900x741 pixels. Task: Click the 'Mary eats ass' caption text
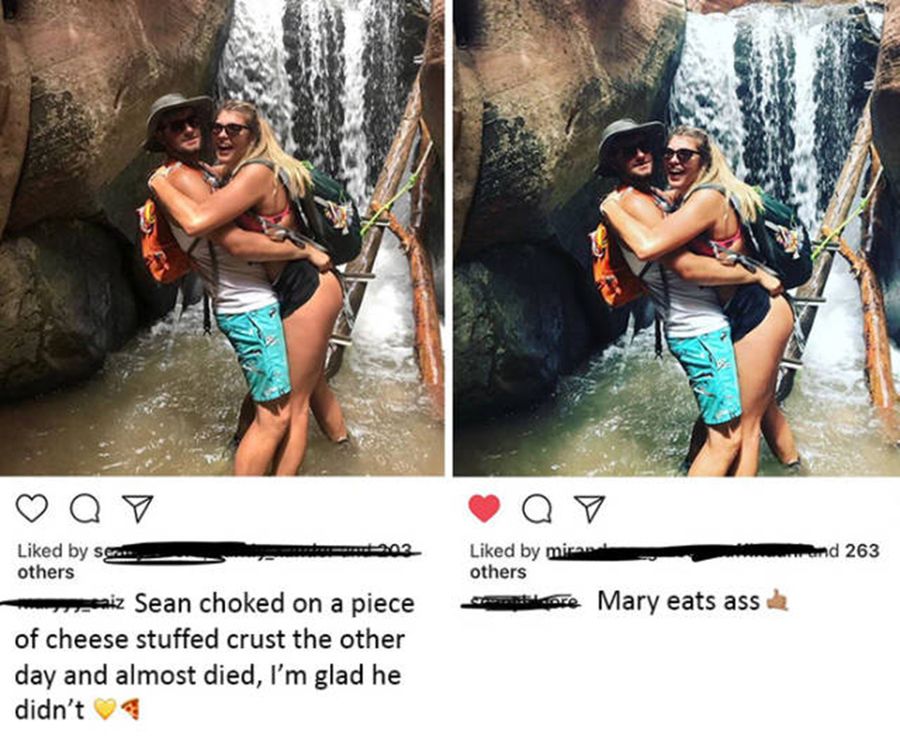[678, 601]
